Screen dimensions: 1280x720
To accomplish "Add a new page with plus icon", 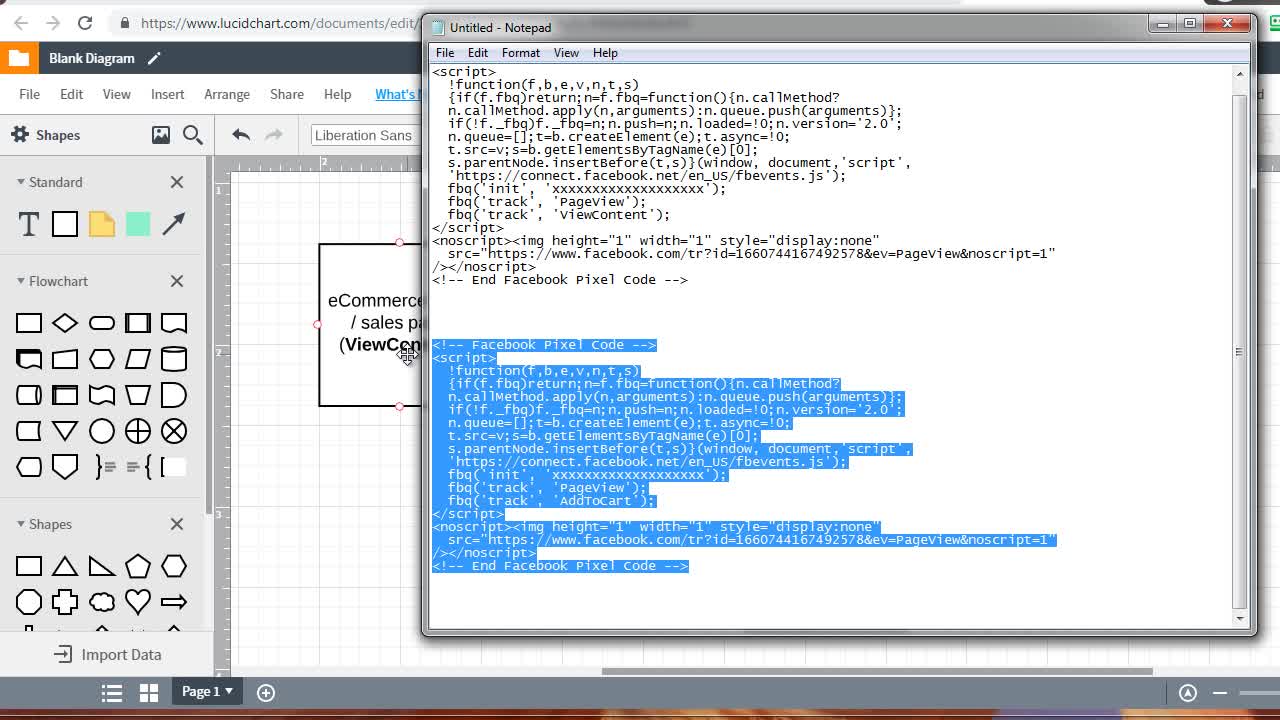I will (266, 692).
